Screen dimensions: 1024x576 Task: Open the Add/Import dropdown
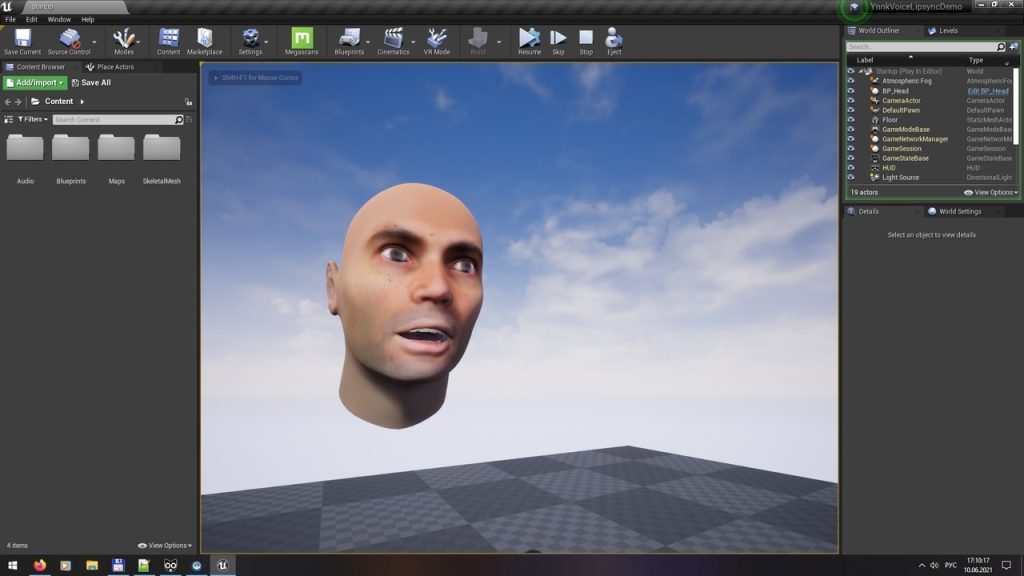36,83
